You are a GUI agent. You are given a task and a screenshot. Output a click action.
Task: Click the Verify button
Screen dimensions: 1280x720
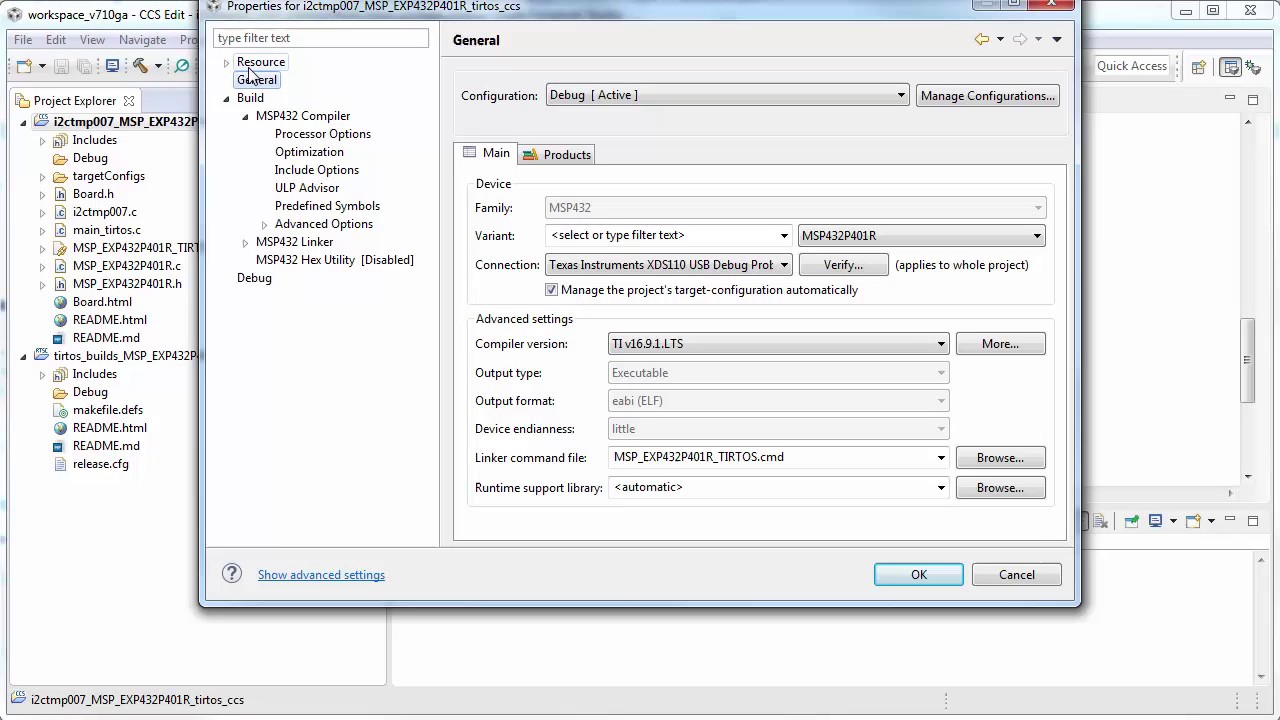pyautogui.click(x=843, y=265)
